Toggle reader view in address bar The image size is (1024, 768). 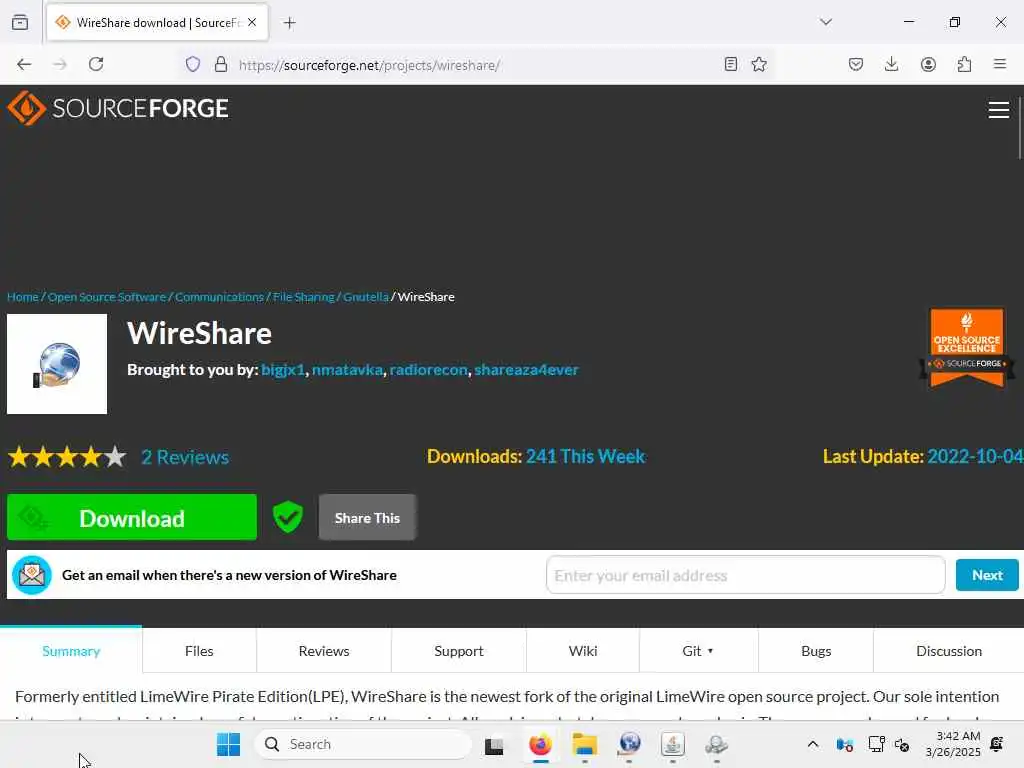tap(731, 64)
